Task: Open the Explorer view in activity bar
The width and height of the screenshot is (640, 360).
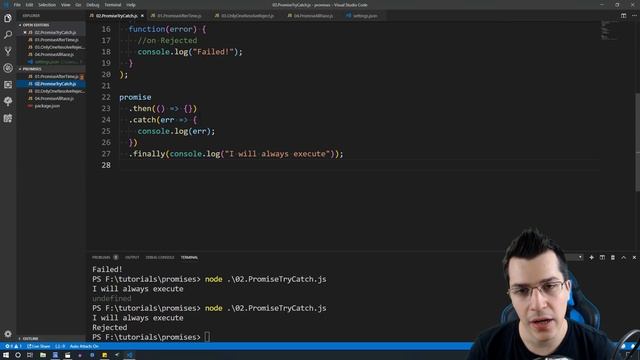Action: click(x=8, y=18)
